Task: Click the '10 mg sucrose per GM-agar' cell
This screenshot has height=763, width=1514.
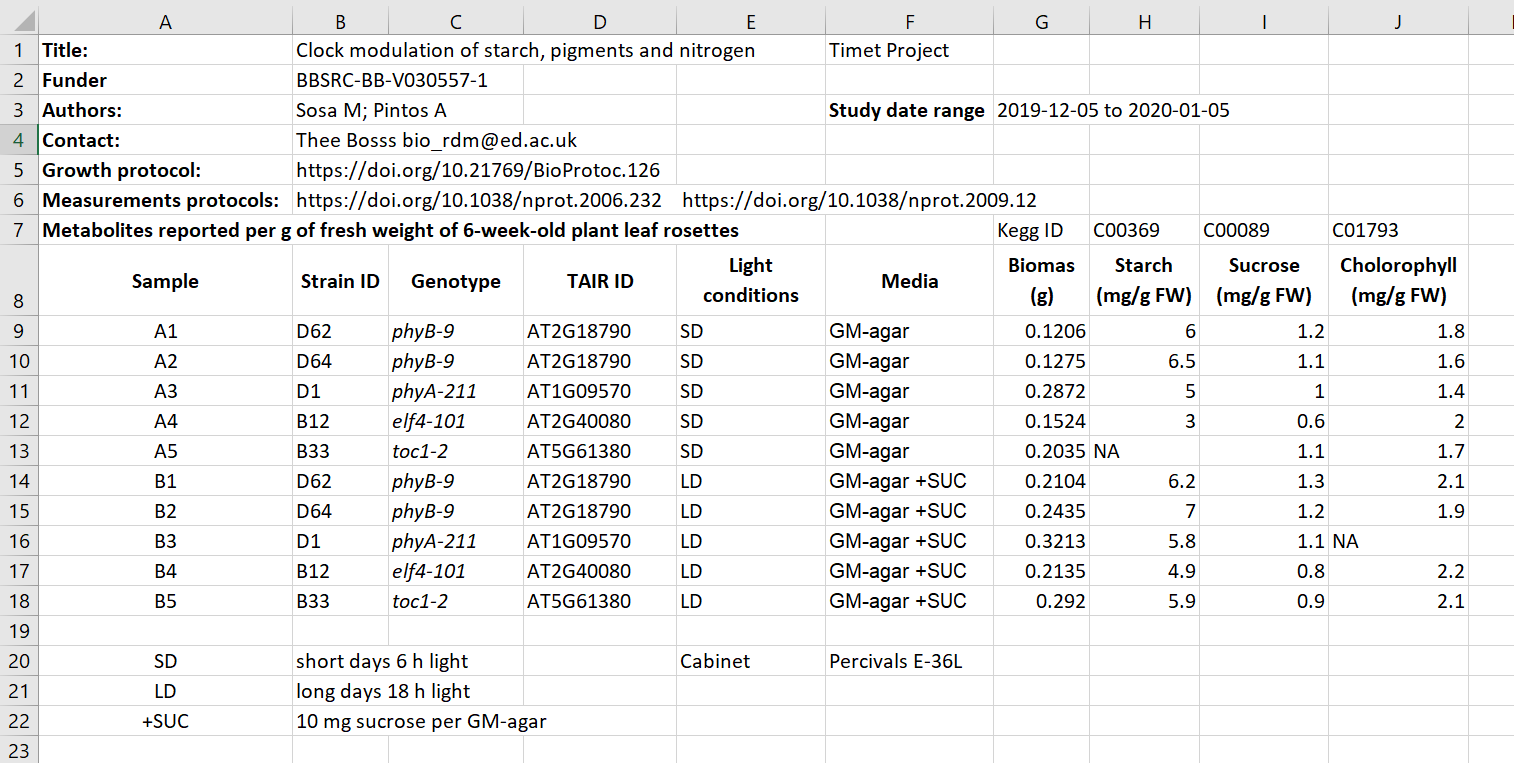Action: pyautogui.click(x=421, y=721)
